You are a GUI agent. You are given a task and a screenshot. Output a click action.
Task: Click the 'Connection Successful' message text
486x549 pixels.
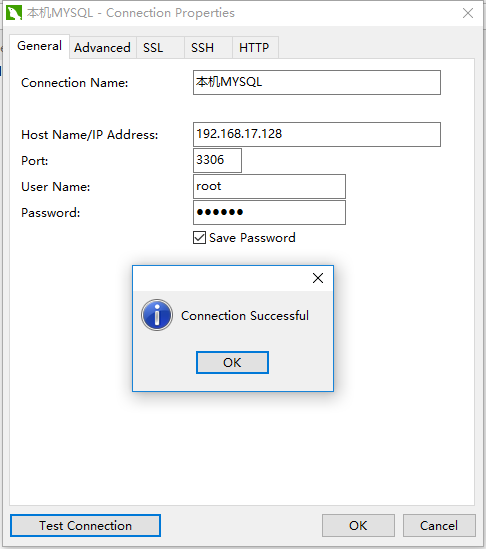pos(245,315)
